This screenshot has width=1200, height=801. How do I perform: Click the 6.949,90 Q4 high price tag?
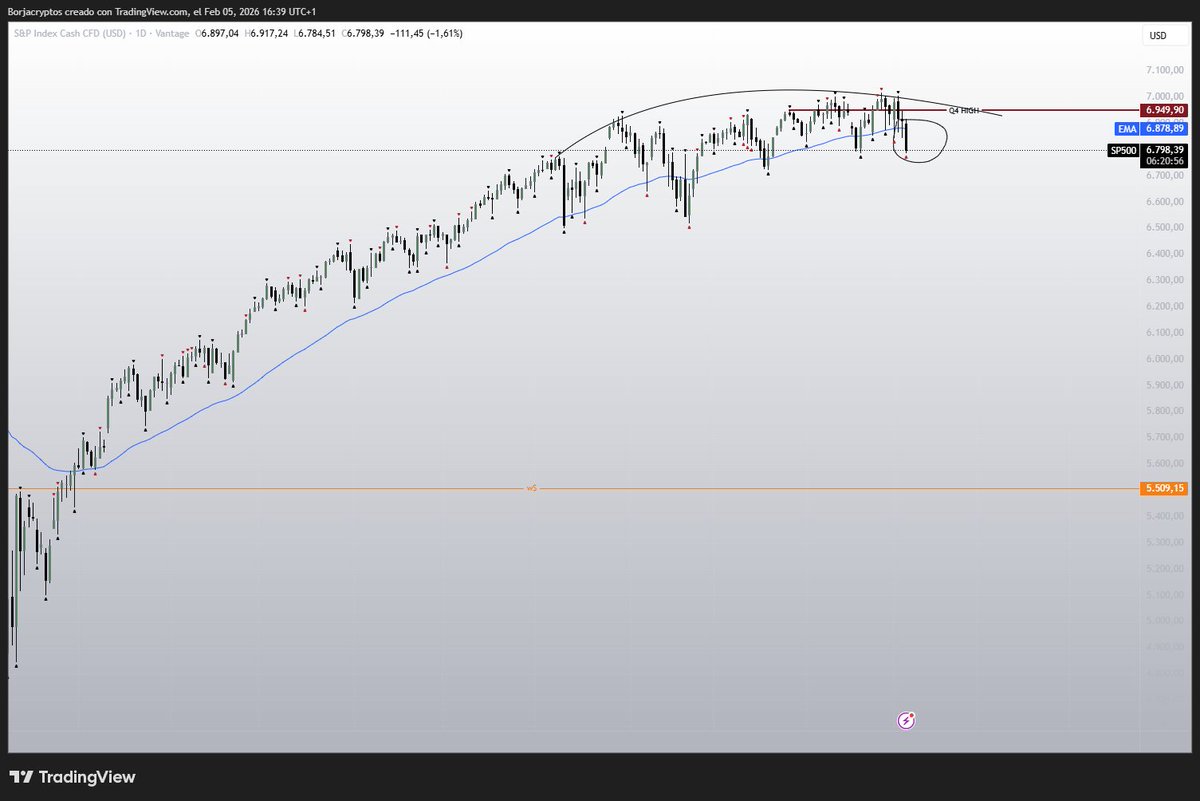pyautogui.click(x=1164, y=110)
